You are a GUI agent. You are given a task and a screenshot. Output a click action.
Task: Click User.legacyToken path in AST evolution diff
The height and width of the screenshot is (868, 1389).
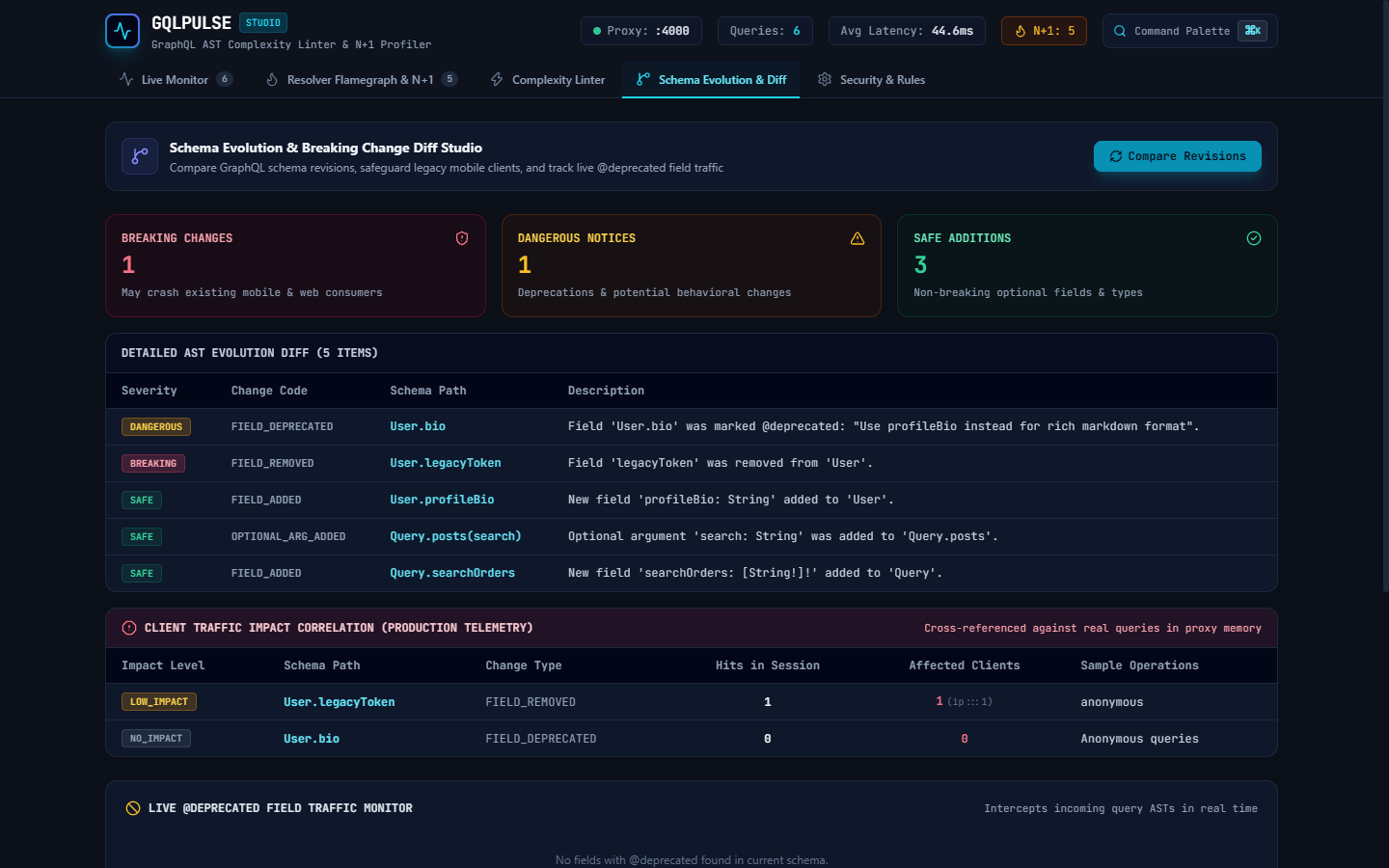[446, 463]
